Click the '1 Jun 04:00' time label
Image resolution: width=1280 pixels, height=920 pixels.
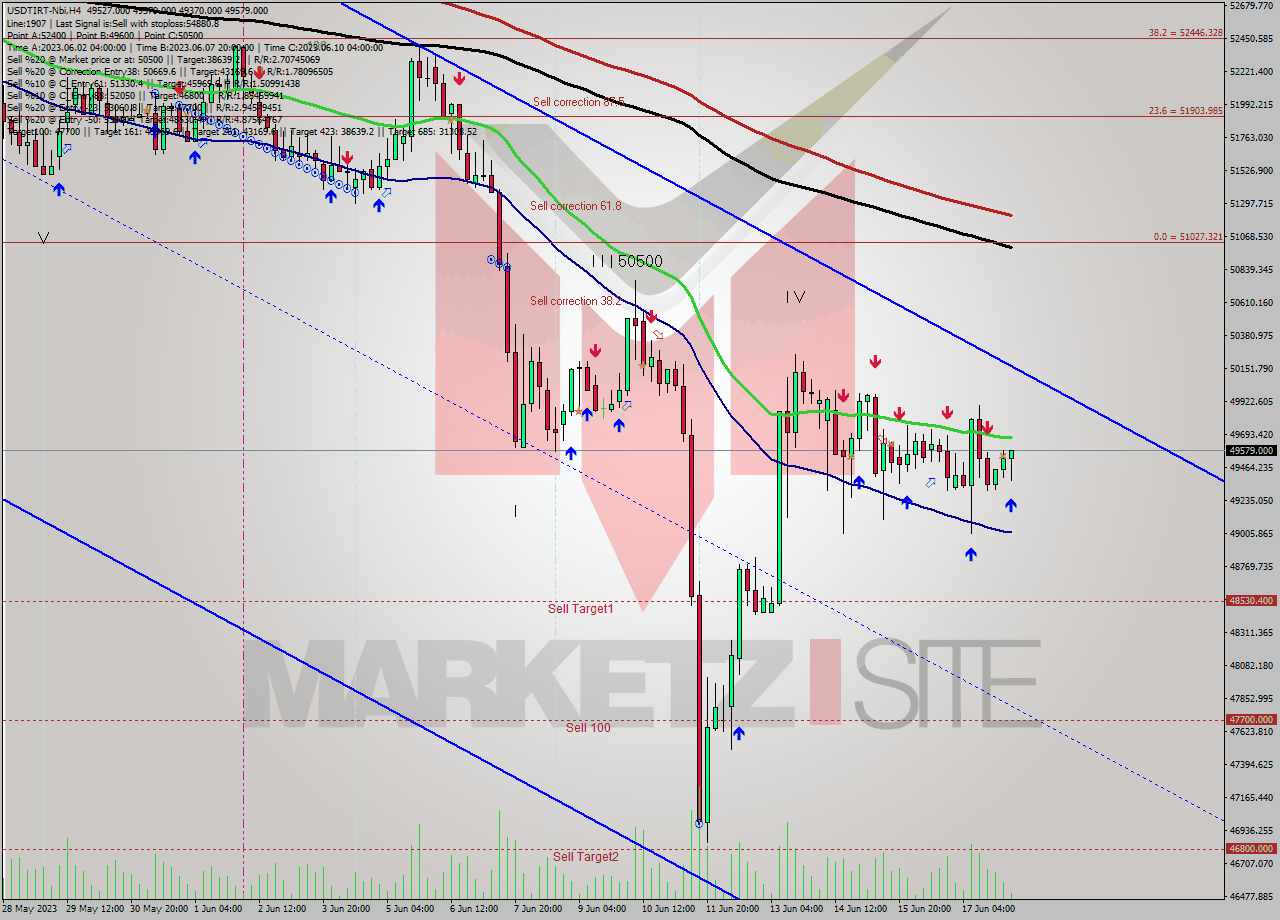[x=219, y=909]
